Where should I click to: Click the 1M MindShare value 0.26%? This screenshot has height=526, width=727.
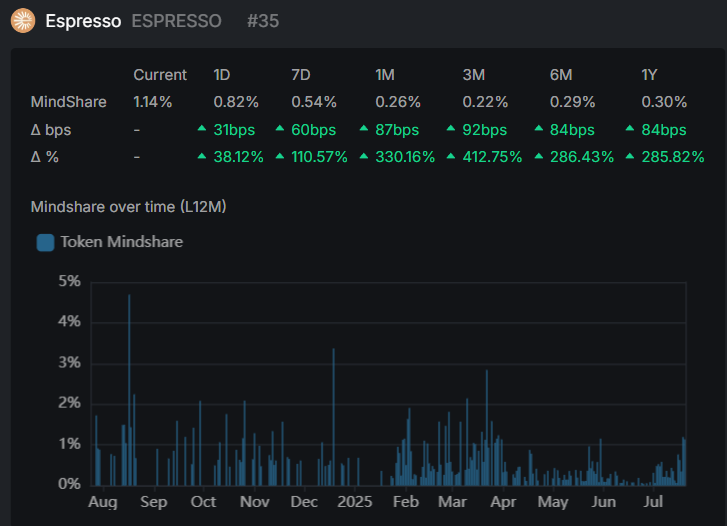click(x=398, y=102)
